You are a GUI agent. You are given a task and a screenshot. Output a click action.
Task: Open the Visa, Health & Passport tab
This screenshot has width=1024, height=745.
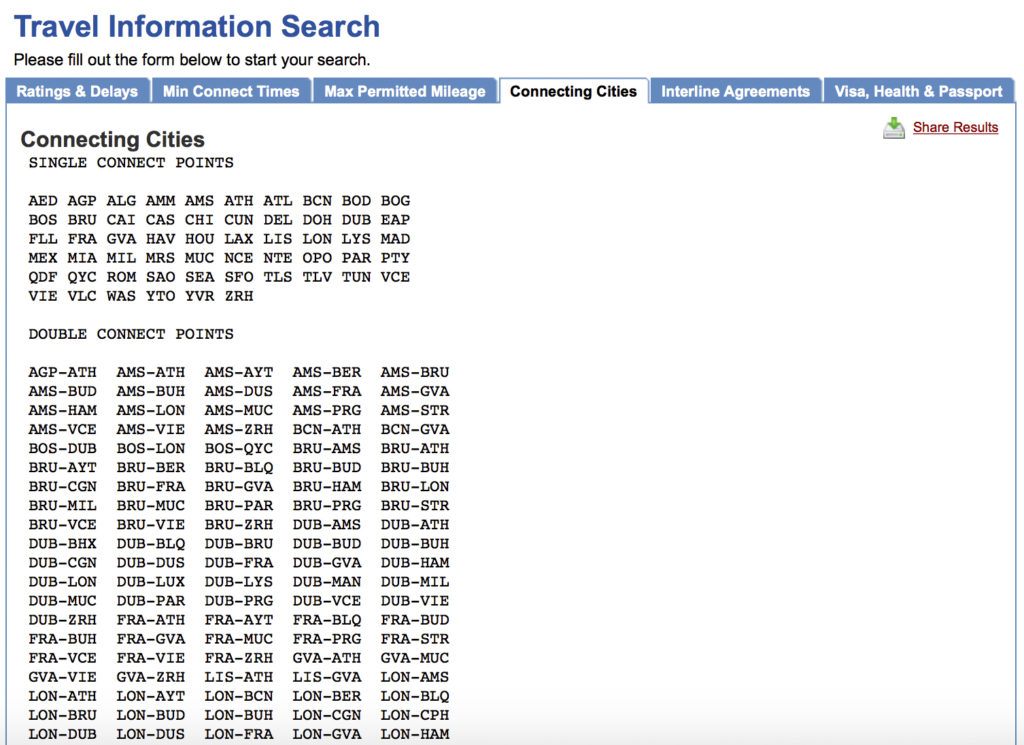(x=918, y=91)
